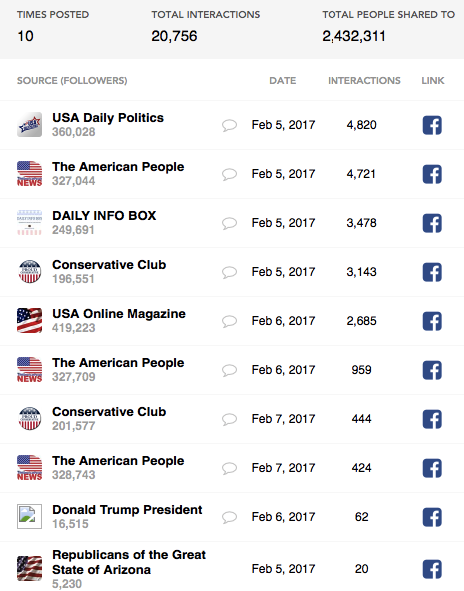Click Facebook icon in USA Online Magazine row
The width and height of the screenshot is (464, 591).
432,321
